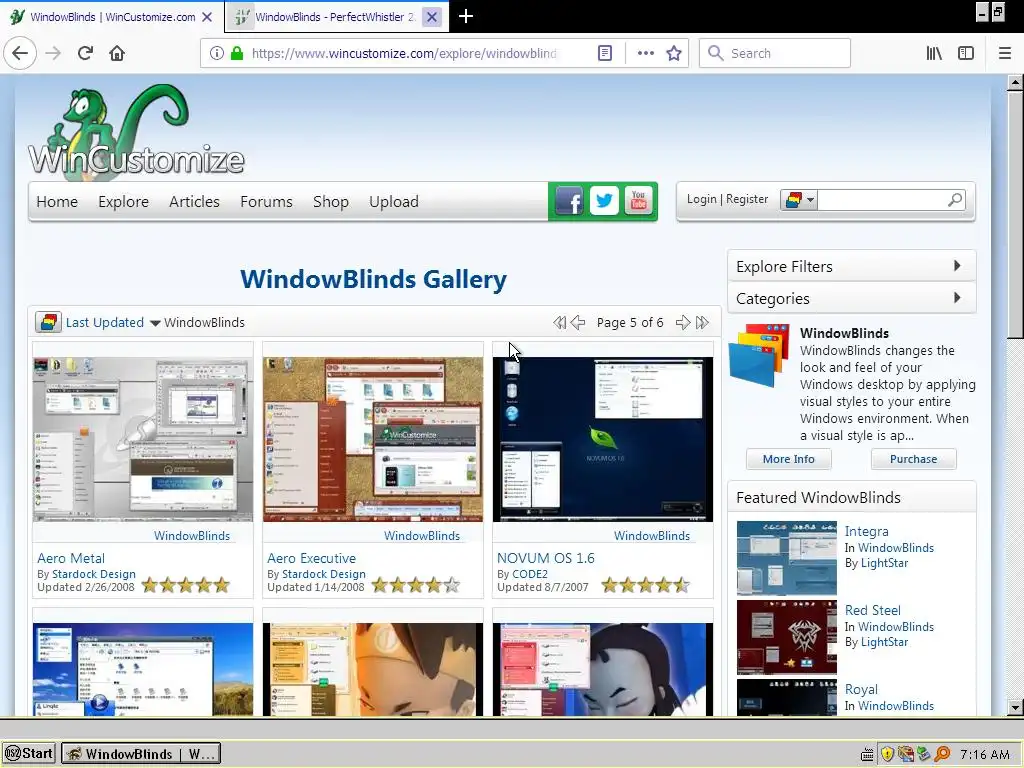Focus the browser Search field
Screen dimensions: 1024x768
775,53
